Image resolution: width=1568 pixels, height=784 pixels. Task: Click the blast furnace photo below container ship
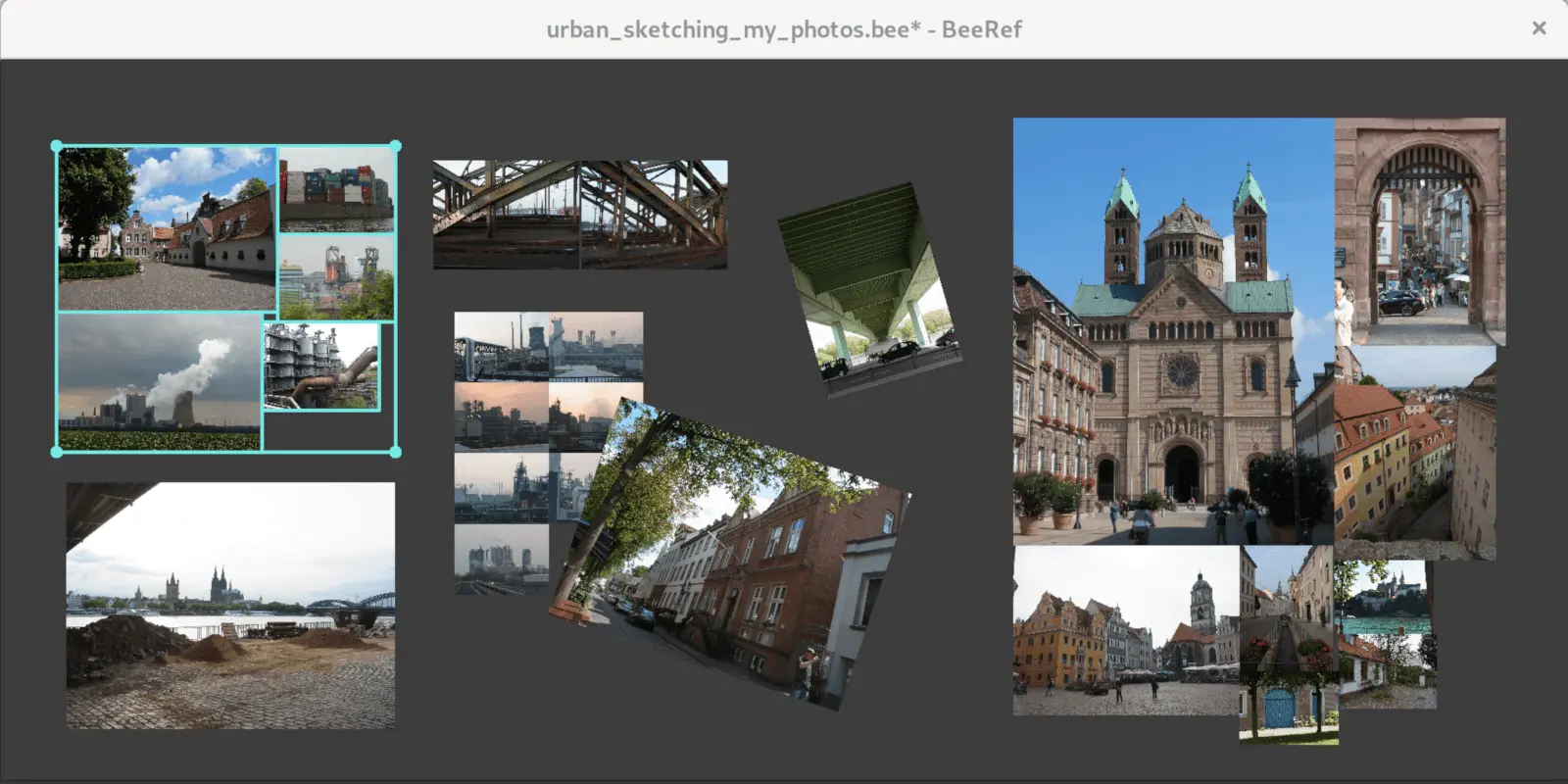tap(336, 277)
